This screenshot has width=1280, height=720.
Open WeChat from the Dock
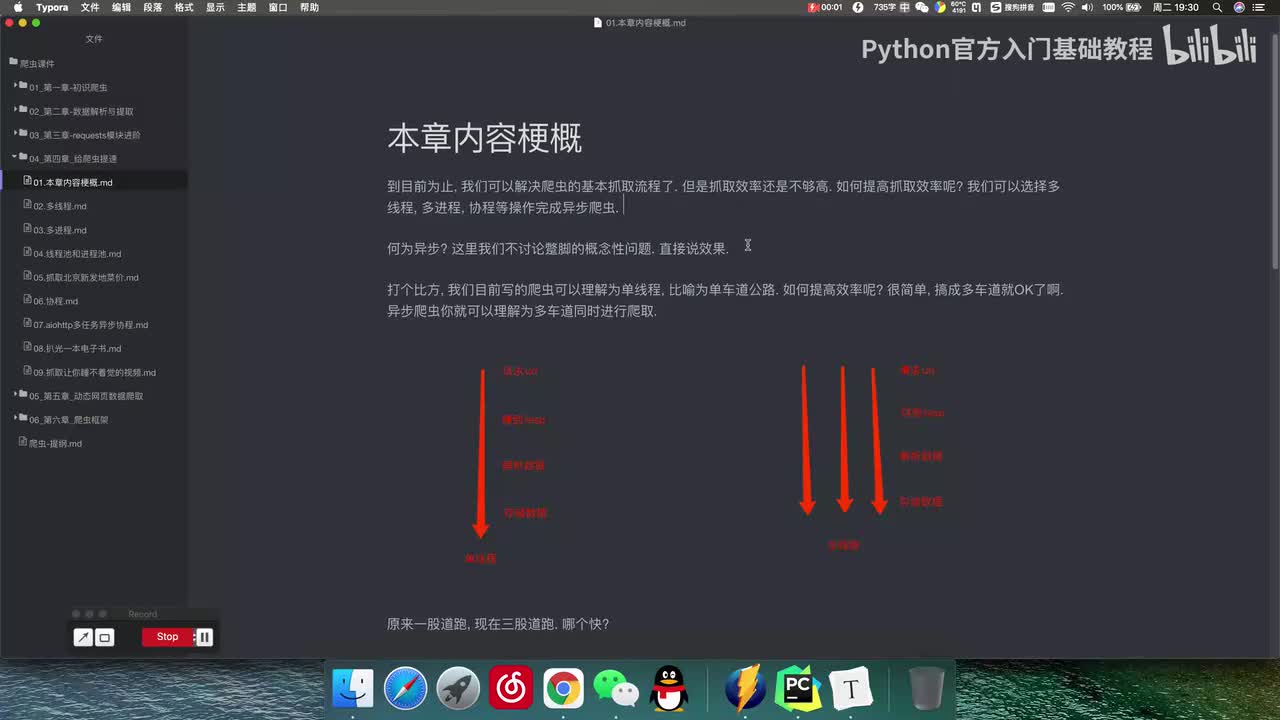click(x=616, y=689)
